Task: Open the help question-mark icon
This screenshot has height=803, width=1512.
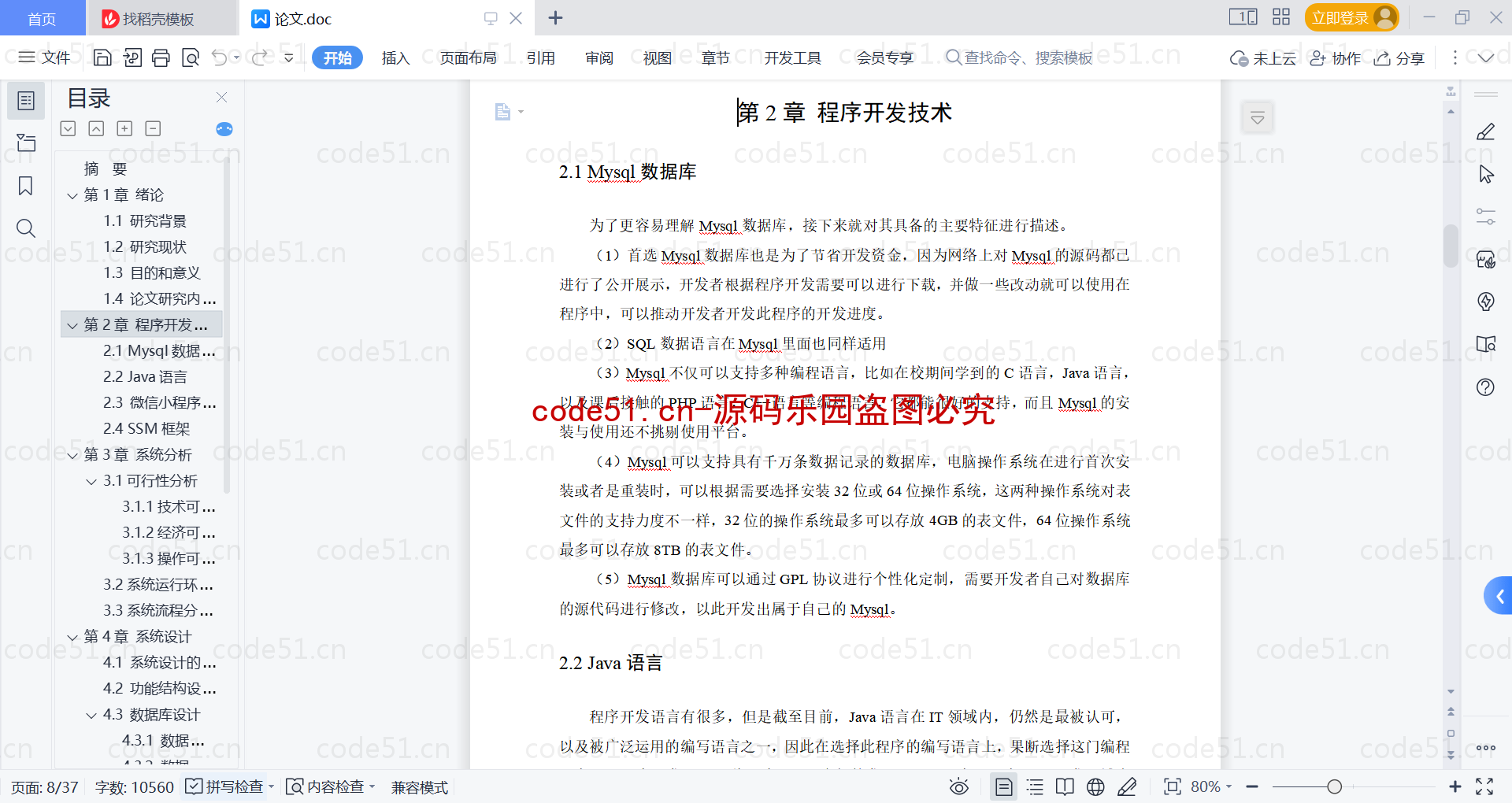Action: [x=1485, y=387]
